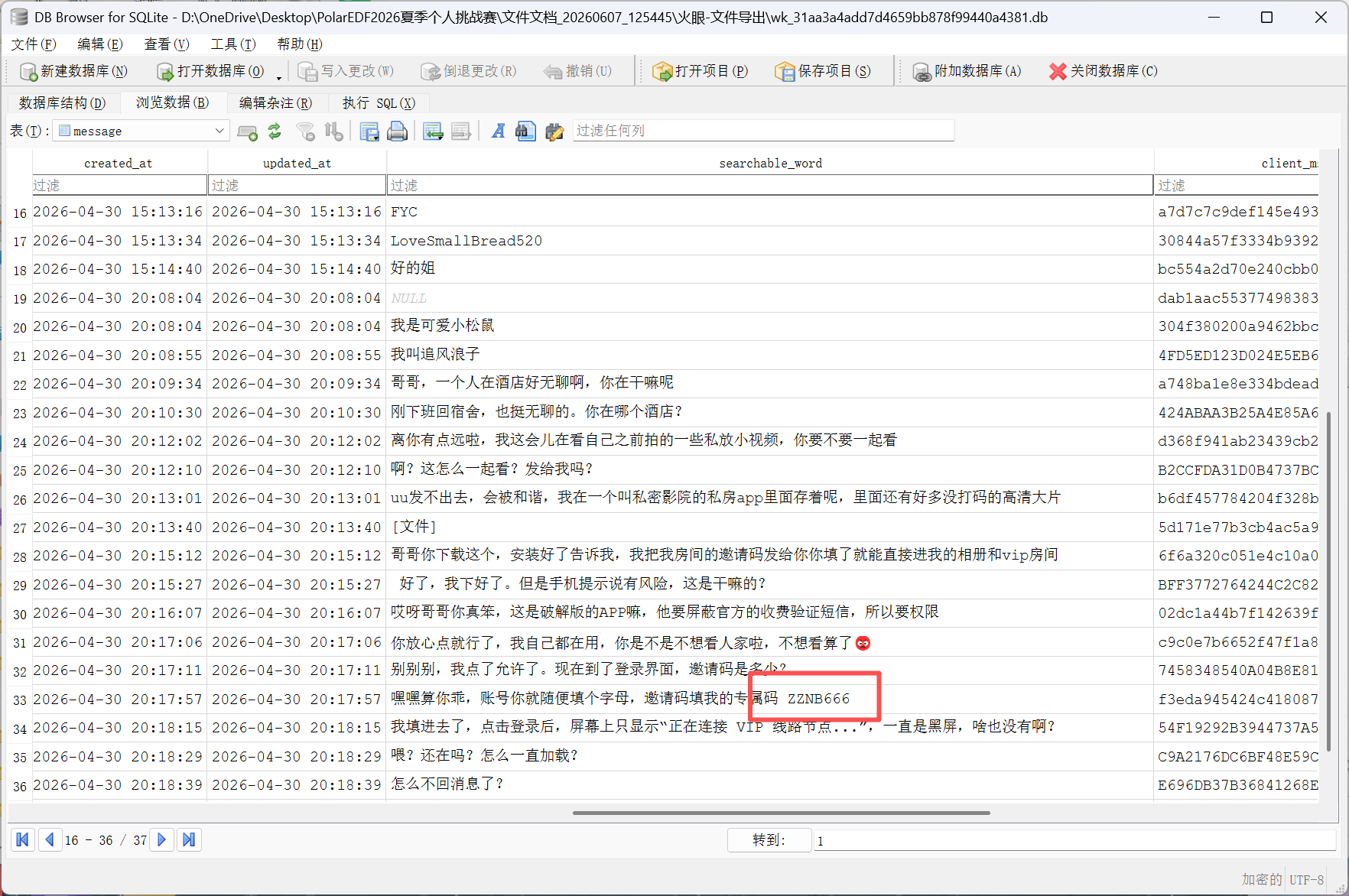Viewport: 1349px width, 896px height.
Task: Click the blue A format font icon
Action: pyautogui.click(x=498, y=131)
